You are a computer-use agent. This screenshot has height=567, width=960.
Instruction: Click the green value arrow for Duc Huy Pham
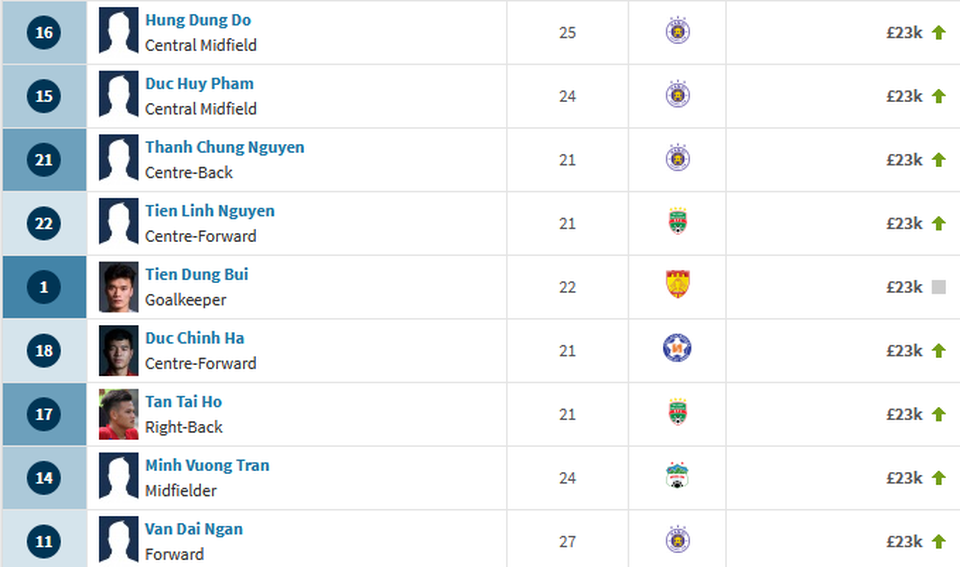938,96
